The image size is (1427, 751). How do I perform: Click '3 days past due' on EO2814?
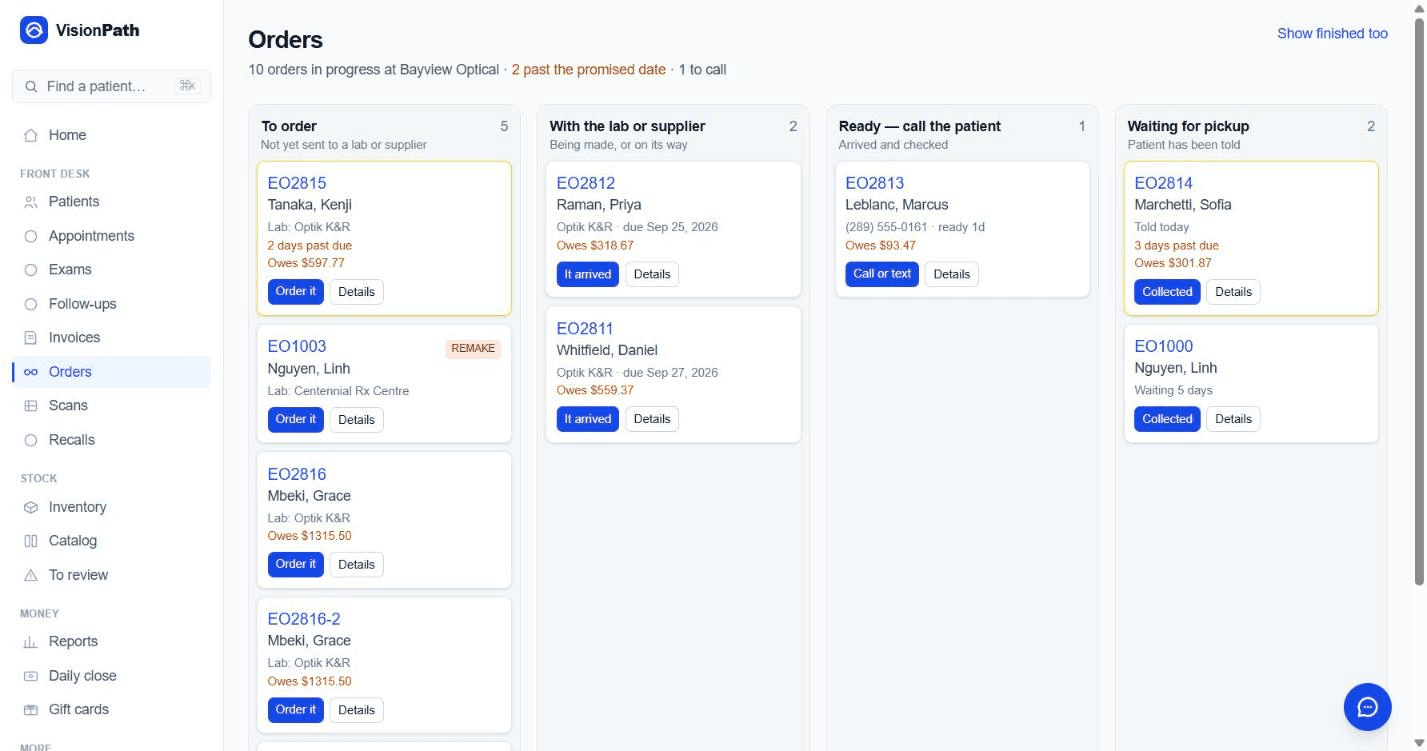(1177, 246)
